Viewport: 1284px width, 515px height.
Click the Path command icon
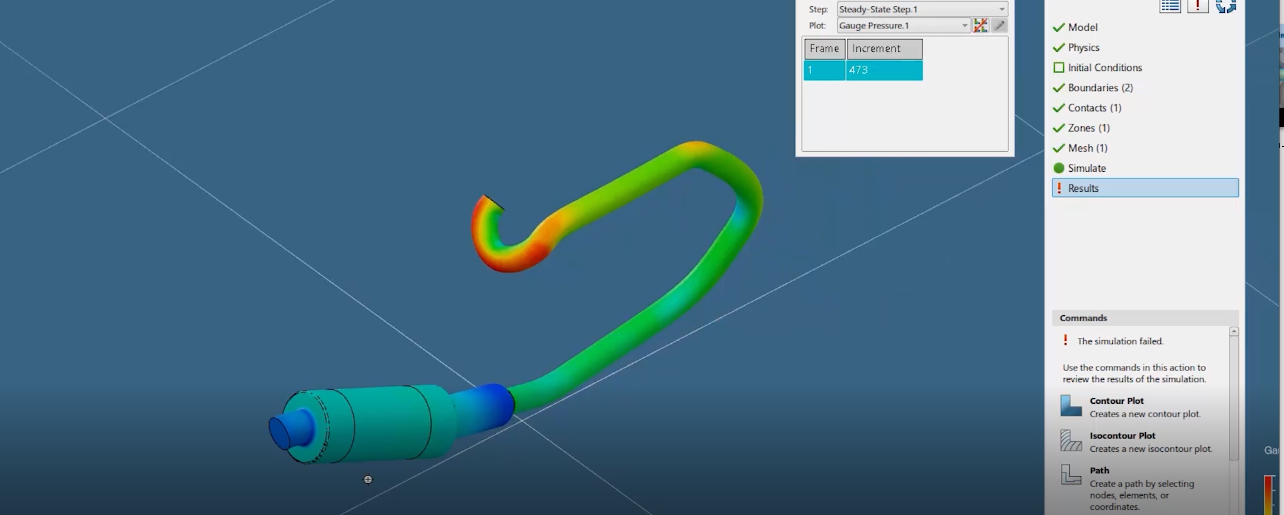coord(1071,474)
